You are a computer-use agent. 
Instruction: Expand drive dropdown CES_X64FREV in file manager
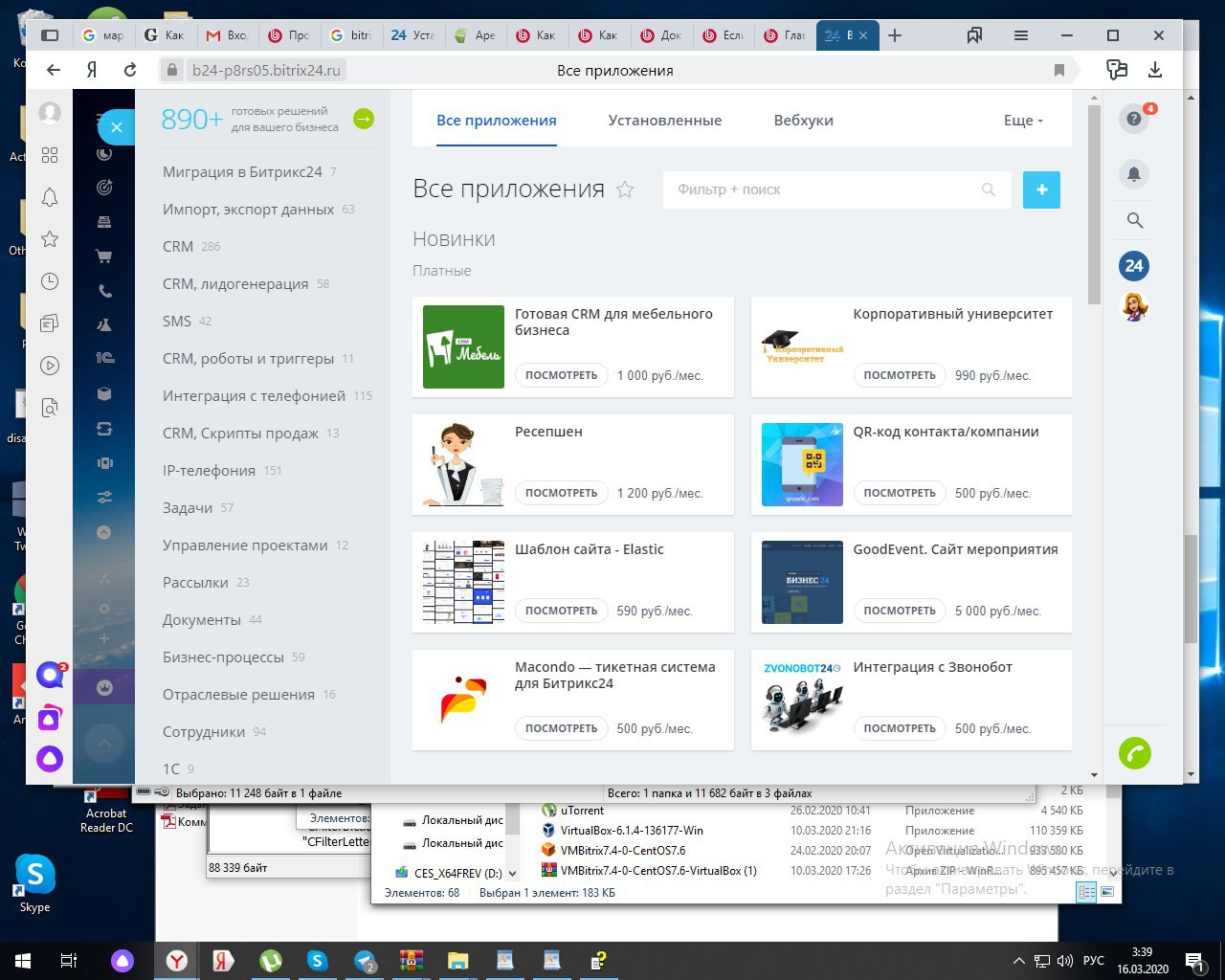click(x=512, y=873)
